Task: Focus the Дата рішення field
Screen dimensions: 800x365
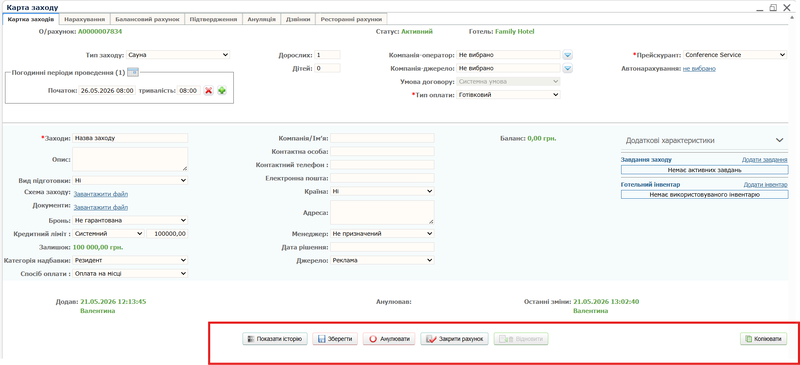Action: [382, 247]
